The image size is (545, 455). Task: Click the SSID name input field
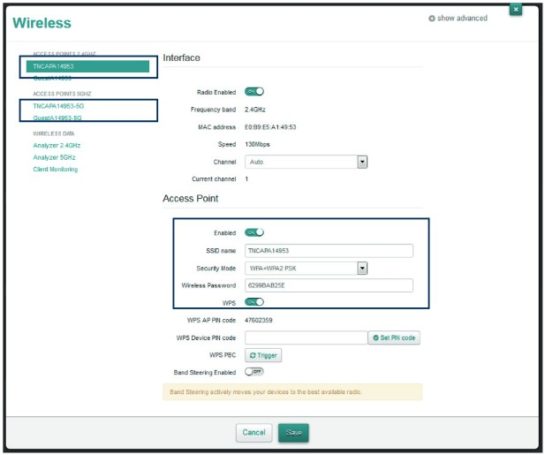coord(329,251)
